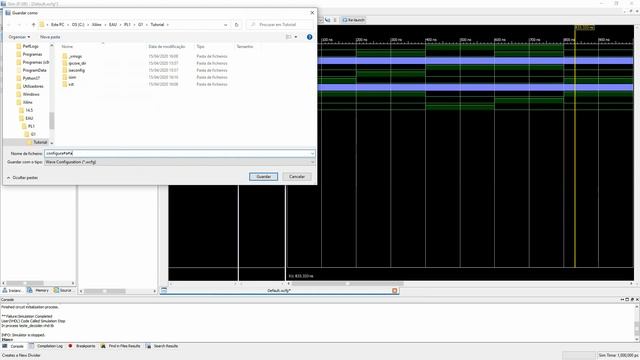Click the blue help icon in the dialog
640x360 pixels.
[309, 37]
